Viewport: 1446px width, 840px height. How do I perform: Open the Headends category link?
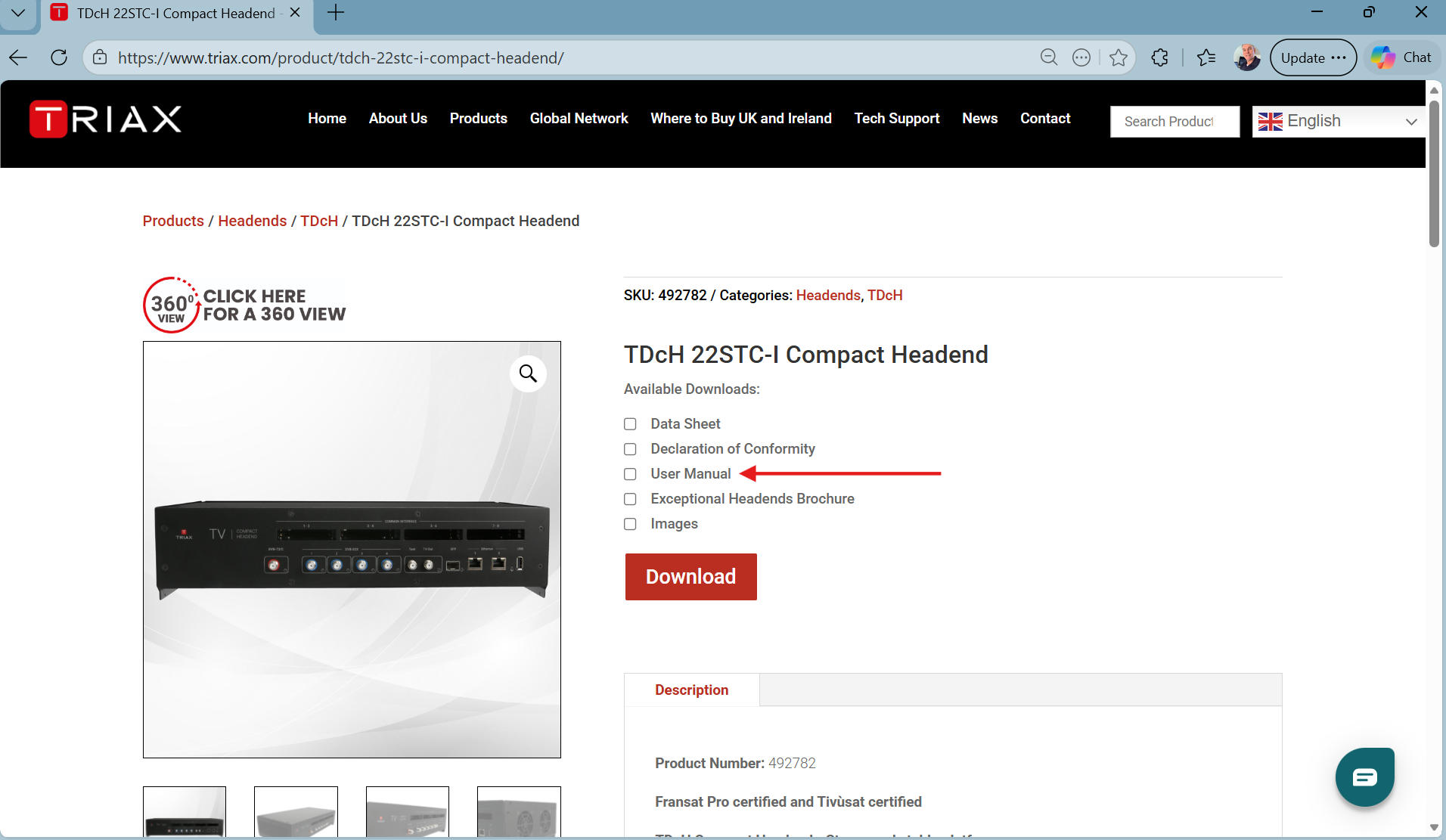[828, 296]
